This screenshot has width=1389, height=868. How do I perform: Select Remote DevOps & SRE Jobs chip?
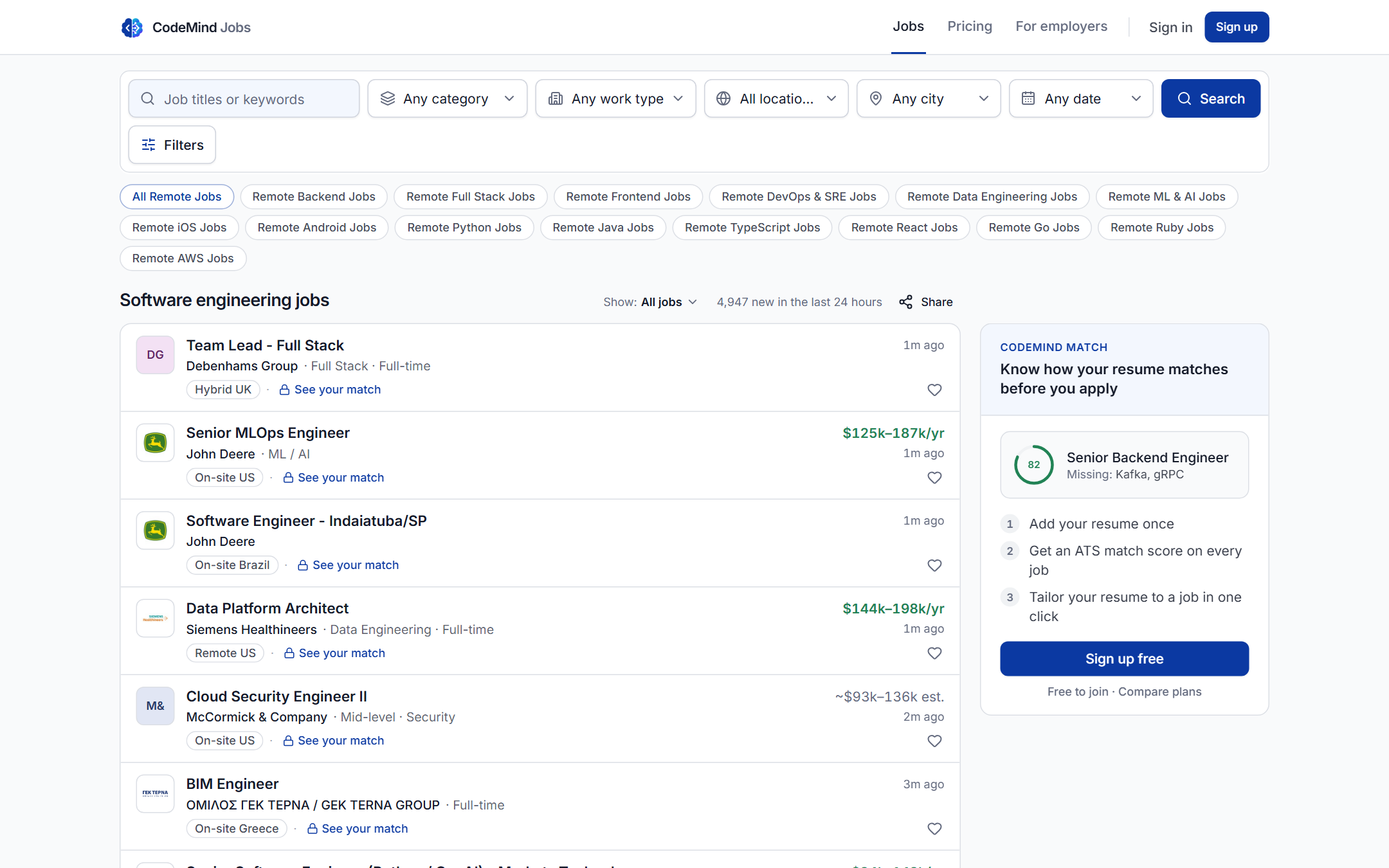pos(799,197)
